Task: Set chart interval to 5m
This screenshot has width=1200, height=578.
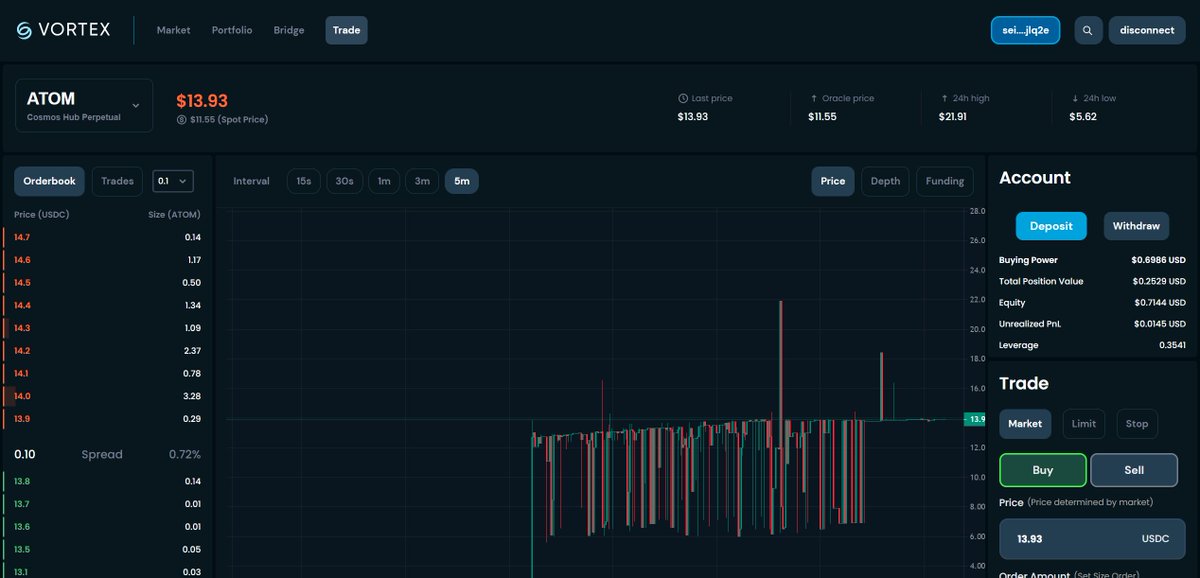Action: 461,181
